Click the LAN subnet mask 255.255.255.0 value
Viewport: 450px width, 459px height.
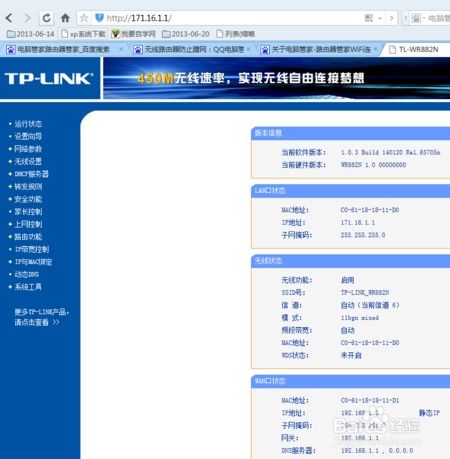coord(363,235)
